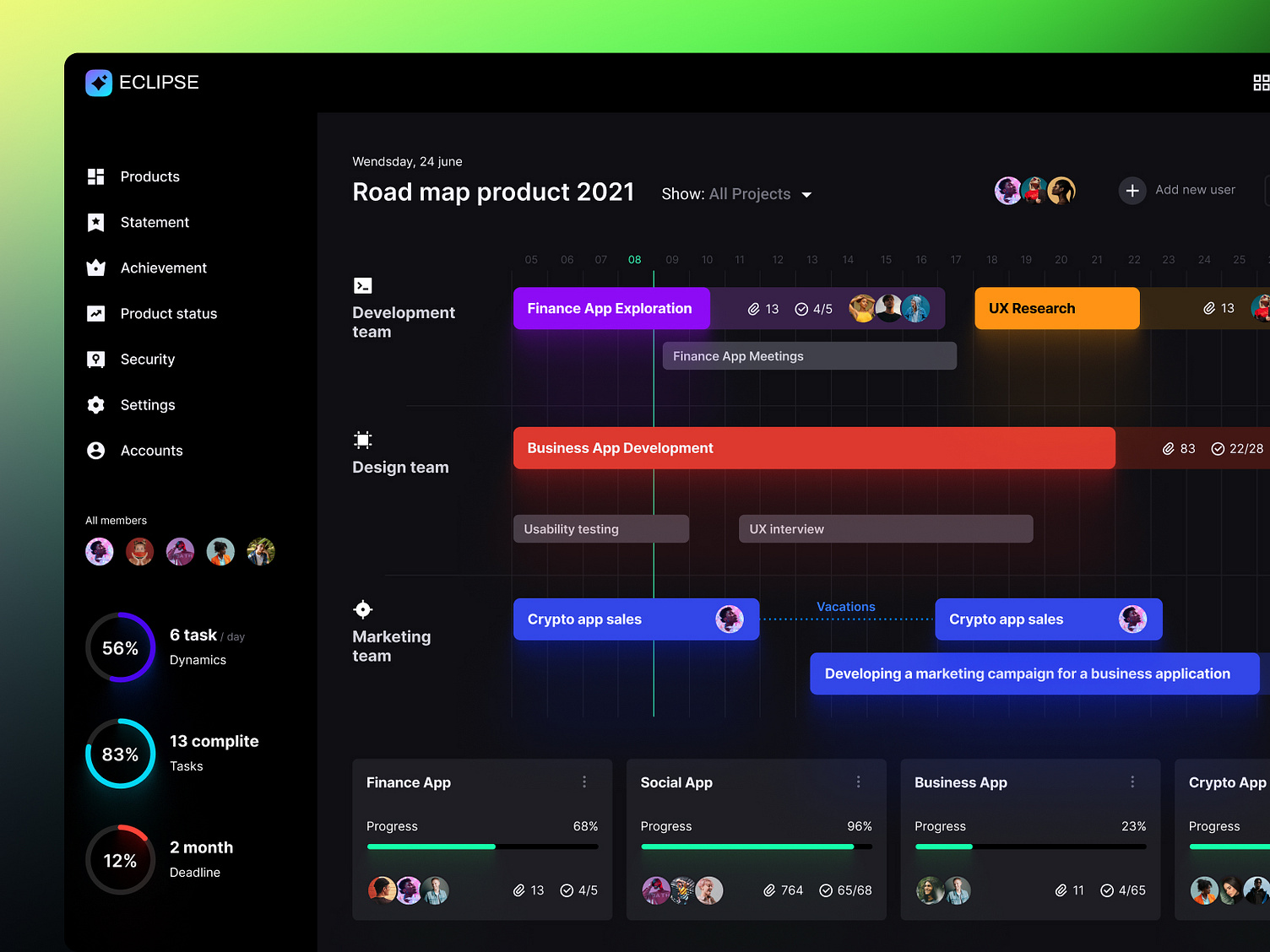This screenshot has width=1270, height=952.
Task: Select the Products grid icon in sidebar
Action: [96, 176]
